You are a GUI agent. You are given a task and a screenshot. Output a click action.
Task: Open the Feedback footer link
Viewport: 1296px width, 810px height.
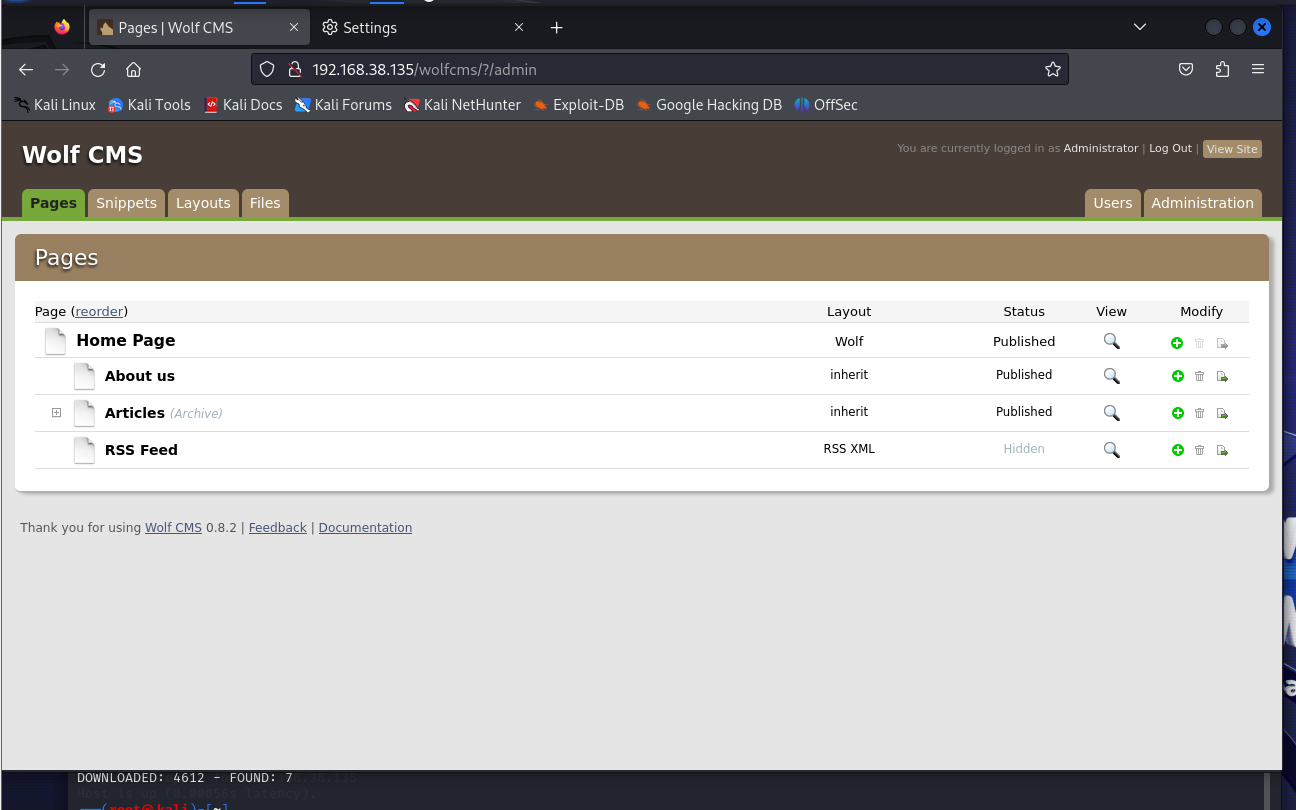277,528
